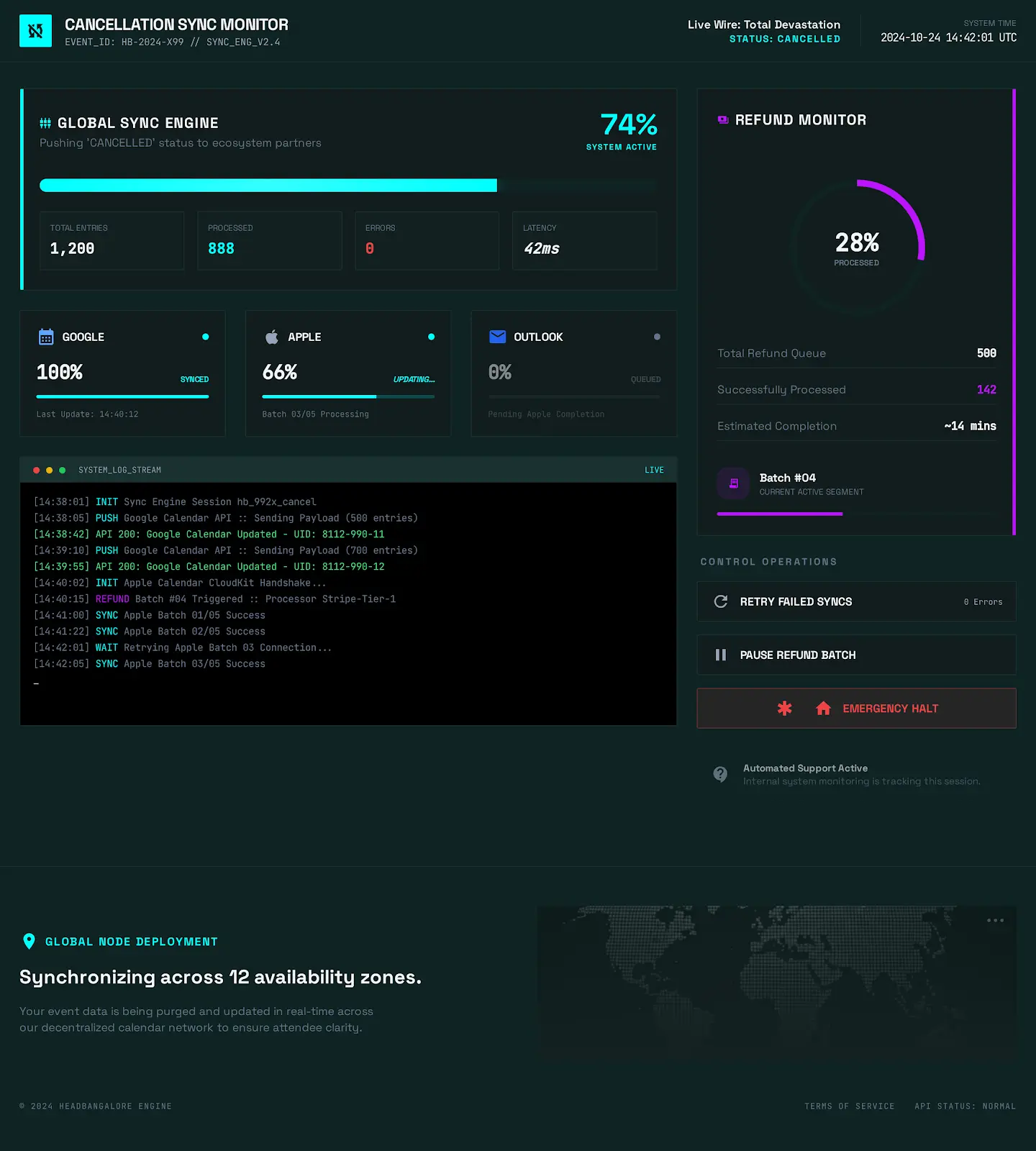1036x1151 pixels.
Task: Click the Apple logo icon
Action: point(272,337)
